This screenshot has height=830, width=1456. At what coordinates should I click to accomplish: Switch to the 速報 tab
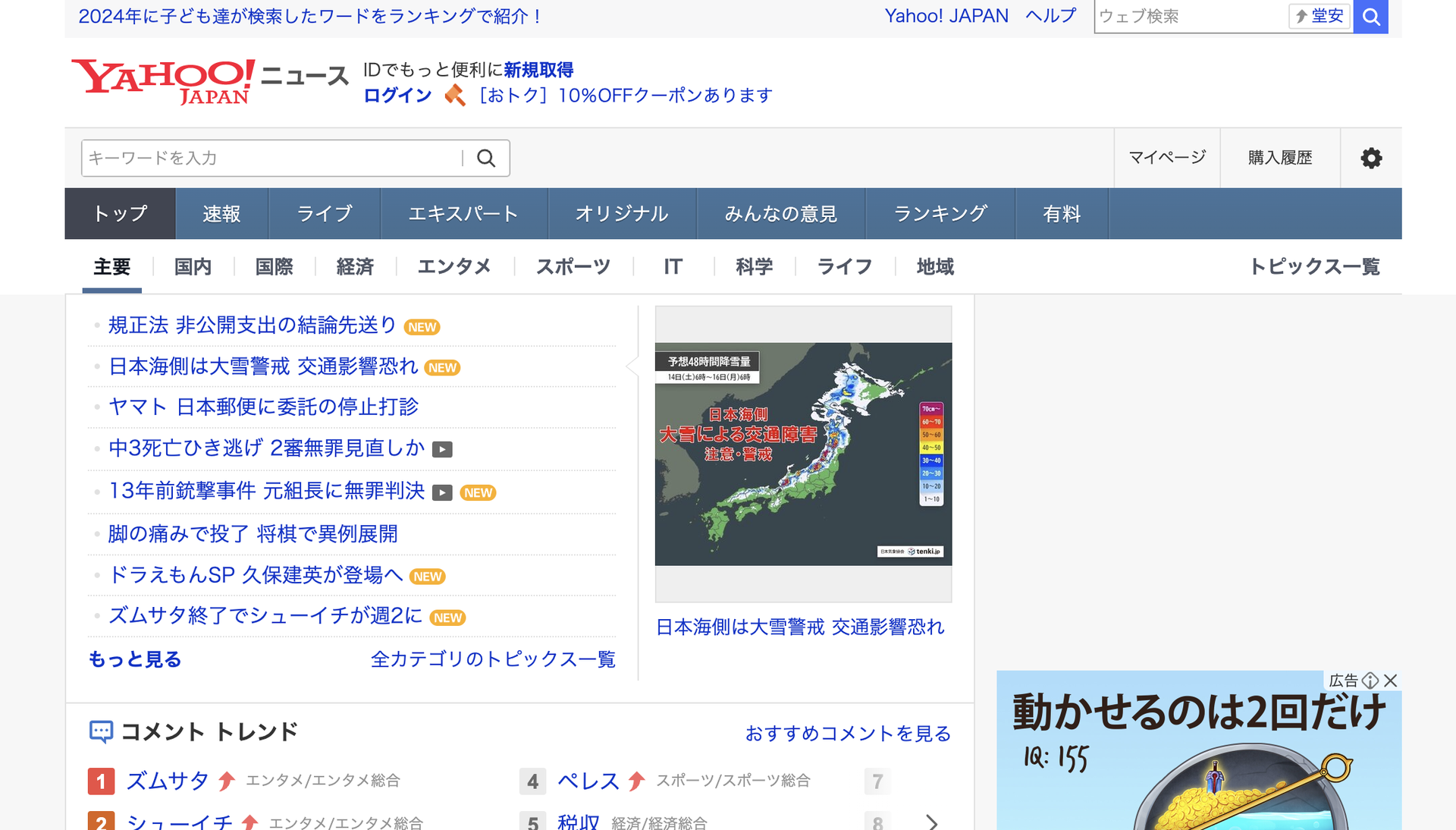coord(221,214)
